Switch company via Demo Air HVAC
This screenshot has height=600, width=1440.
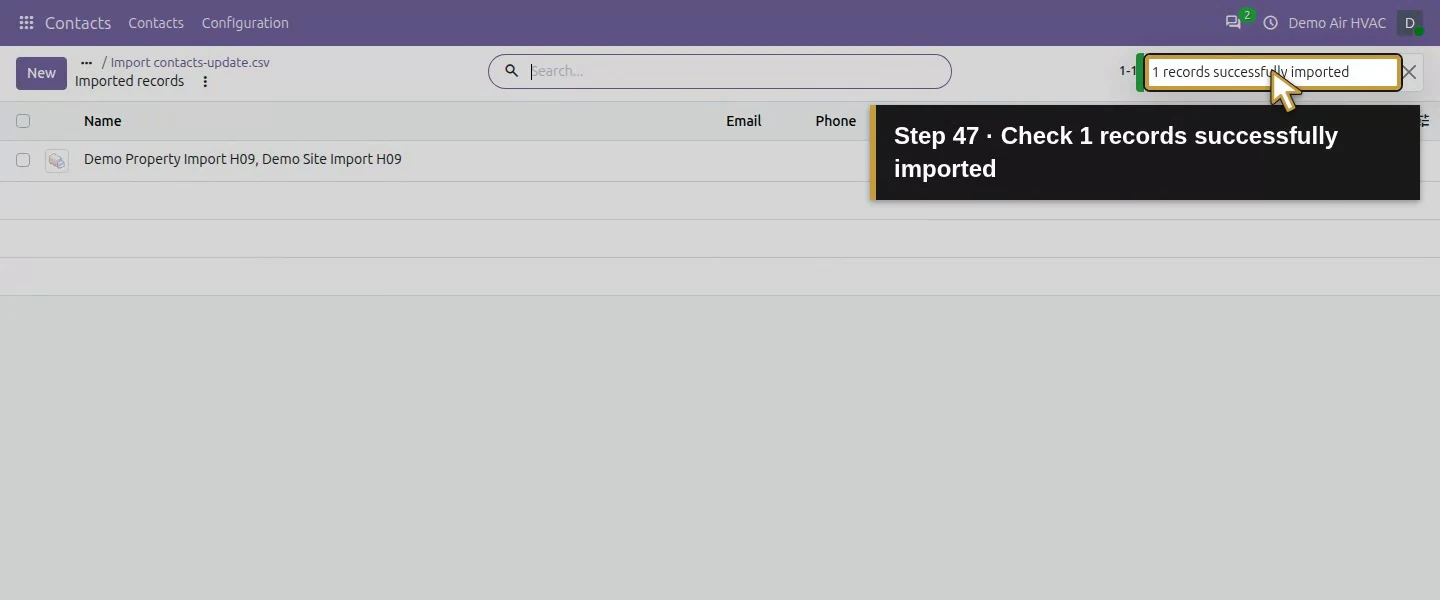click(1337, 23)
